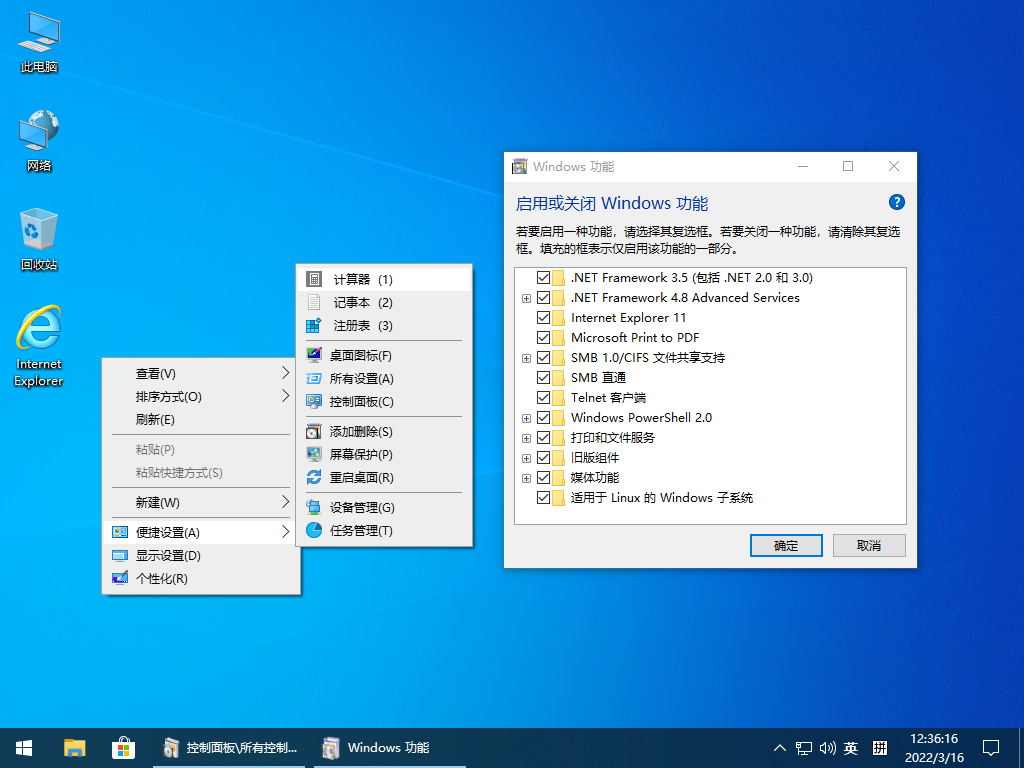Image resolution: width=1024 pixels, height=768 pixels.
Task: Open the 排序方式(O) submenu arrow
Action: click(x=285, y=396)
